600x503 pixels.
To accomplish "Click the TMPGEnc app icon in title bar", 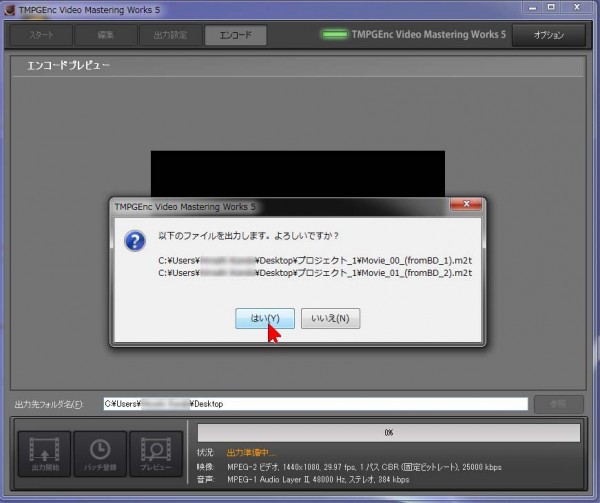I will click(x=11, y=10).
